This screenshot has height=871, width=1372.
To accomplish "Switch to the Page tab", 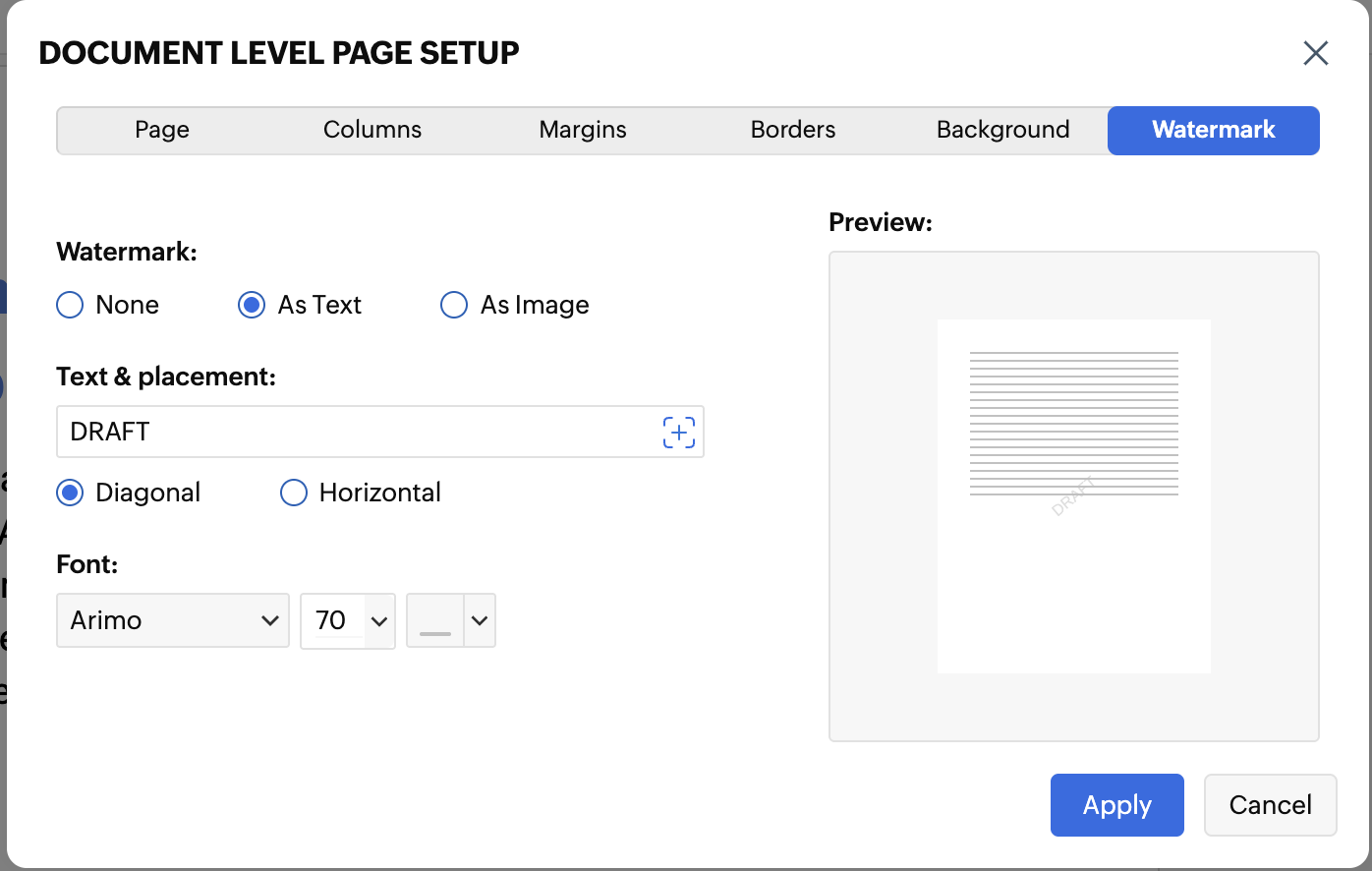I will point(162,130).
